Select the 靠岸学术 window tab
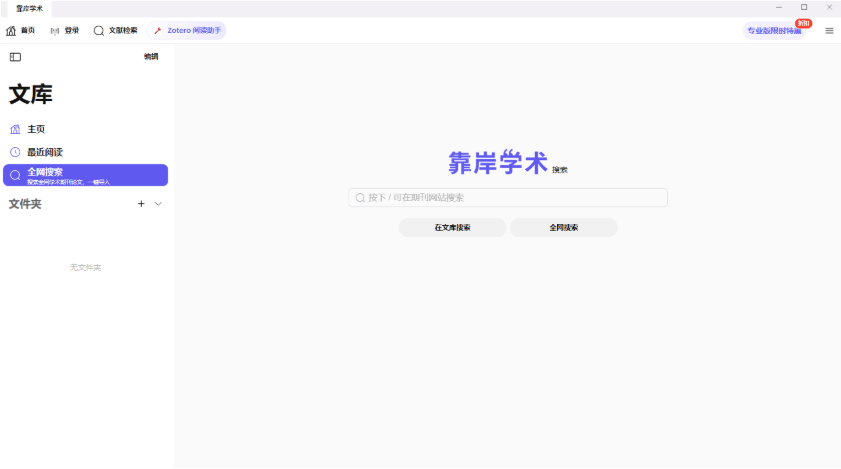The width and height of the screenshot is (841, 469). (x=29, y=9)
